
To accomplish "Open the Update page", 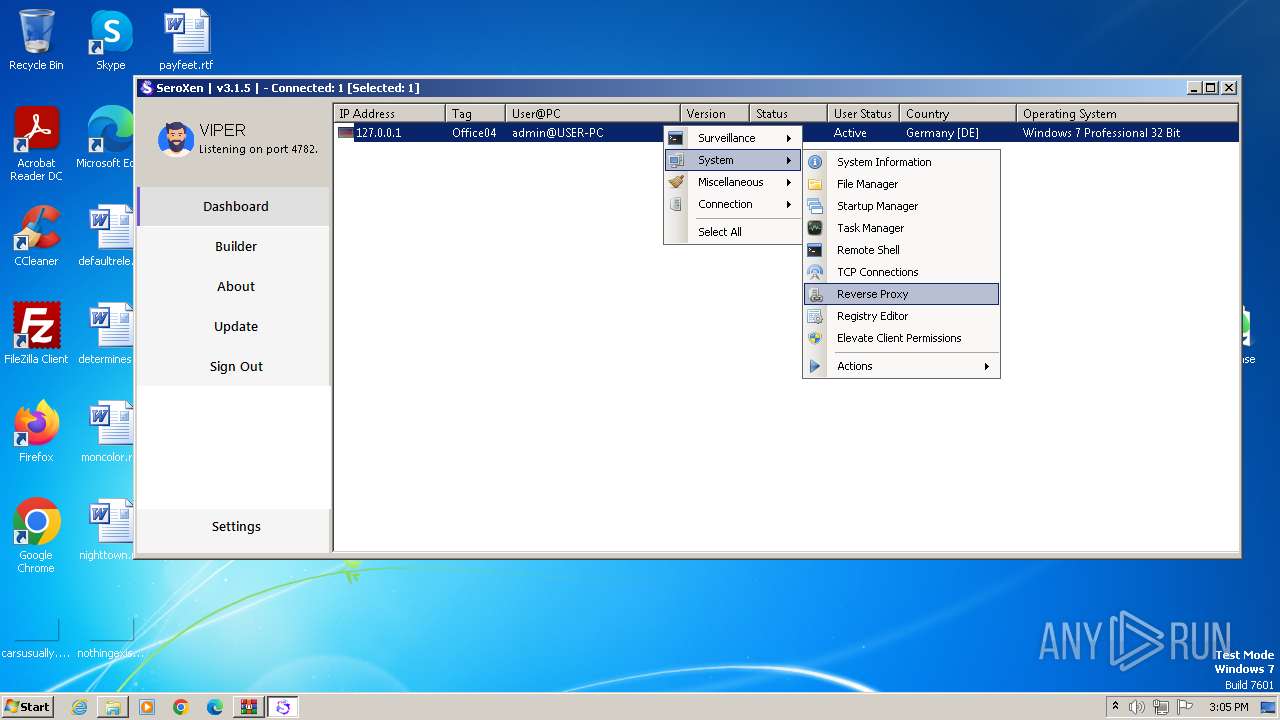I will click(x=235, y=326).
